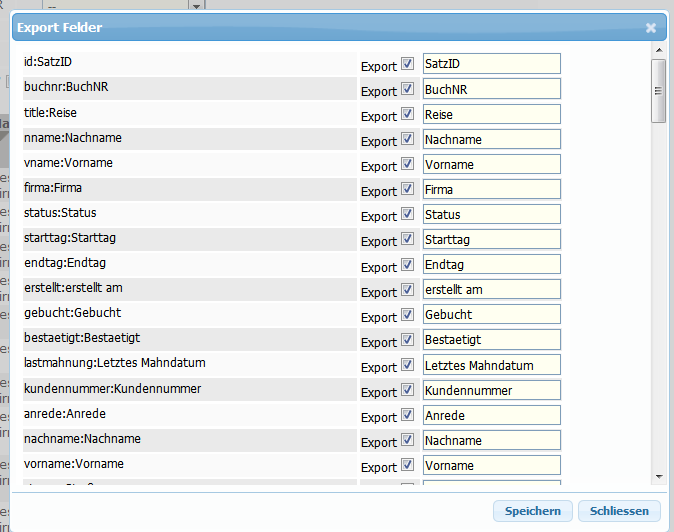Screen dimensions: 674x532
Task: Click the Schliessen button
Action: 619,511
